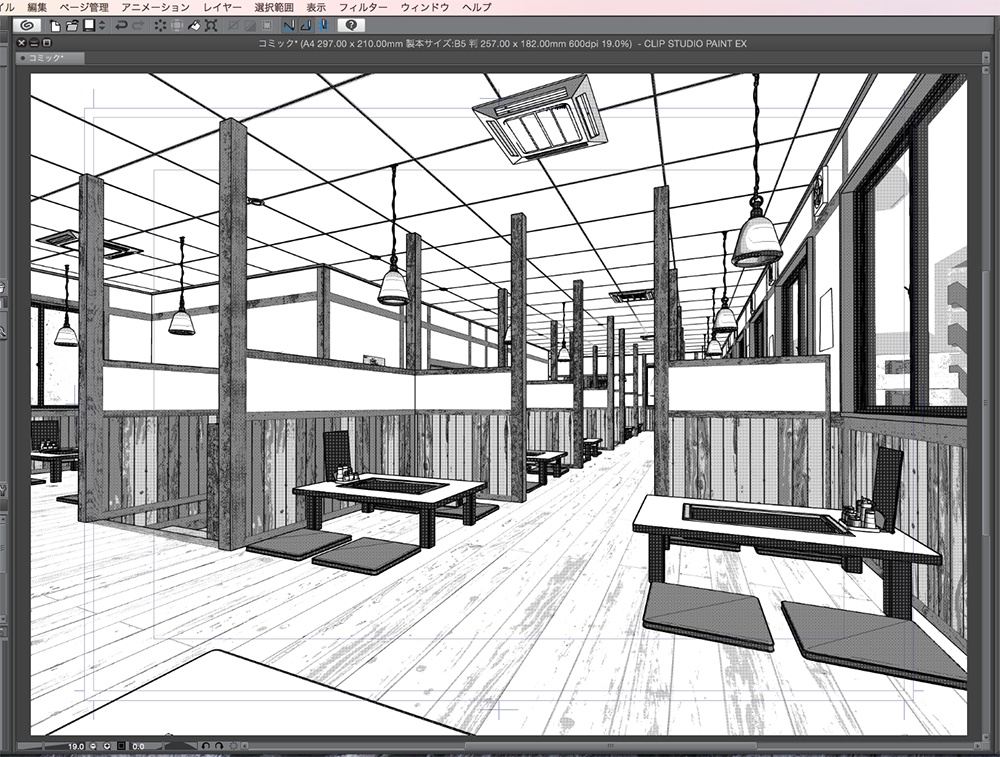Open CLIP STUDIO support help icon
This screenshot has height=757, width=1000.
351,26
